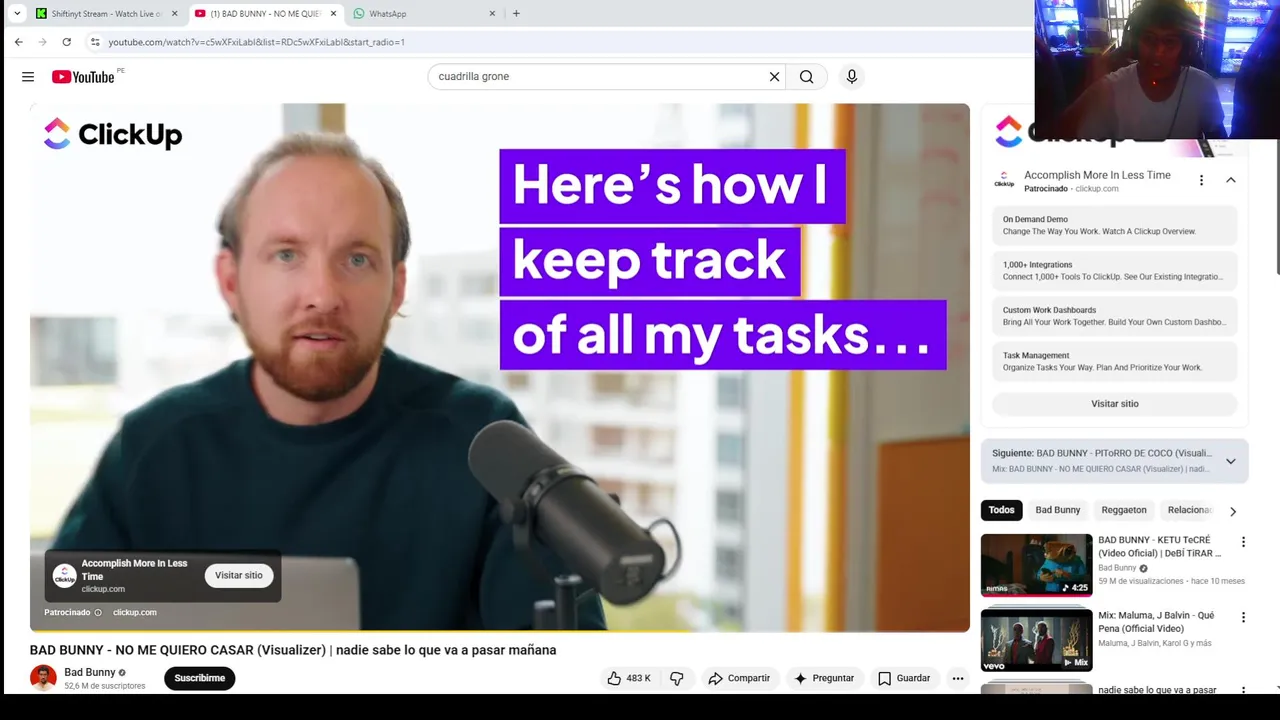Click the browser forward arrow
This screenshot has height=720, width=1280.
point(42,42)
